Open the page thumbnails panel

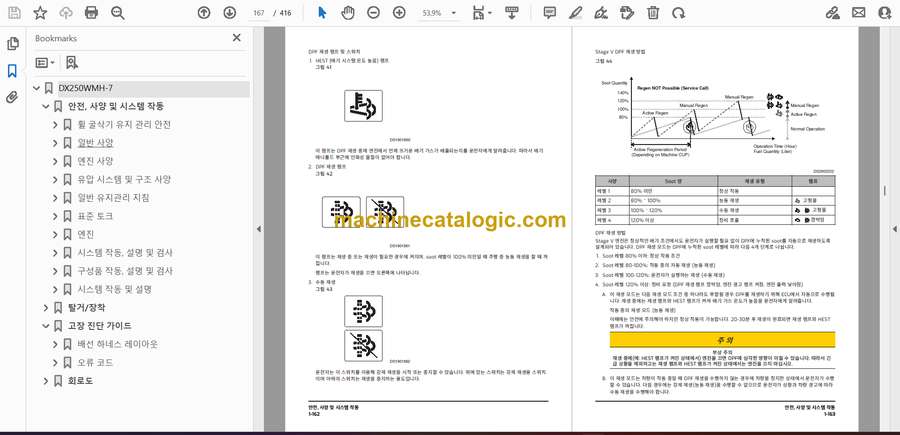(x=13, y=44)
